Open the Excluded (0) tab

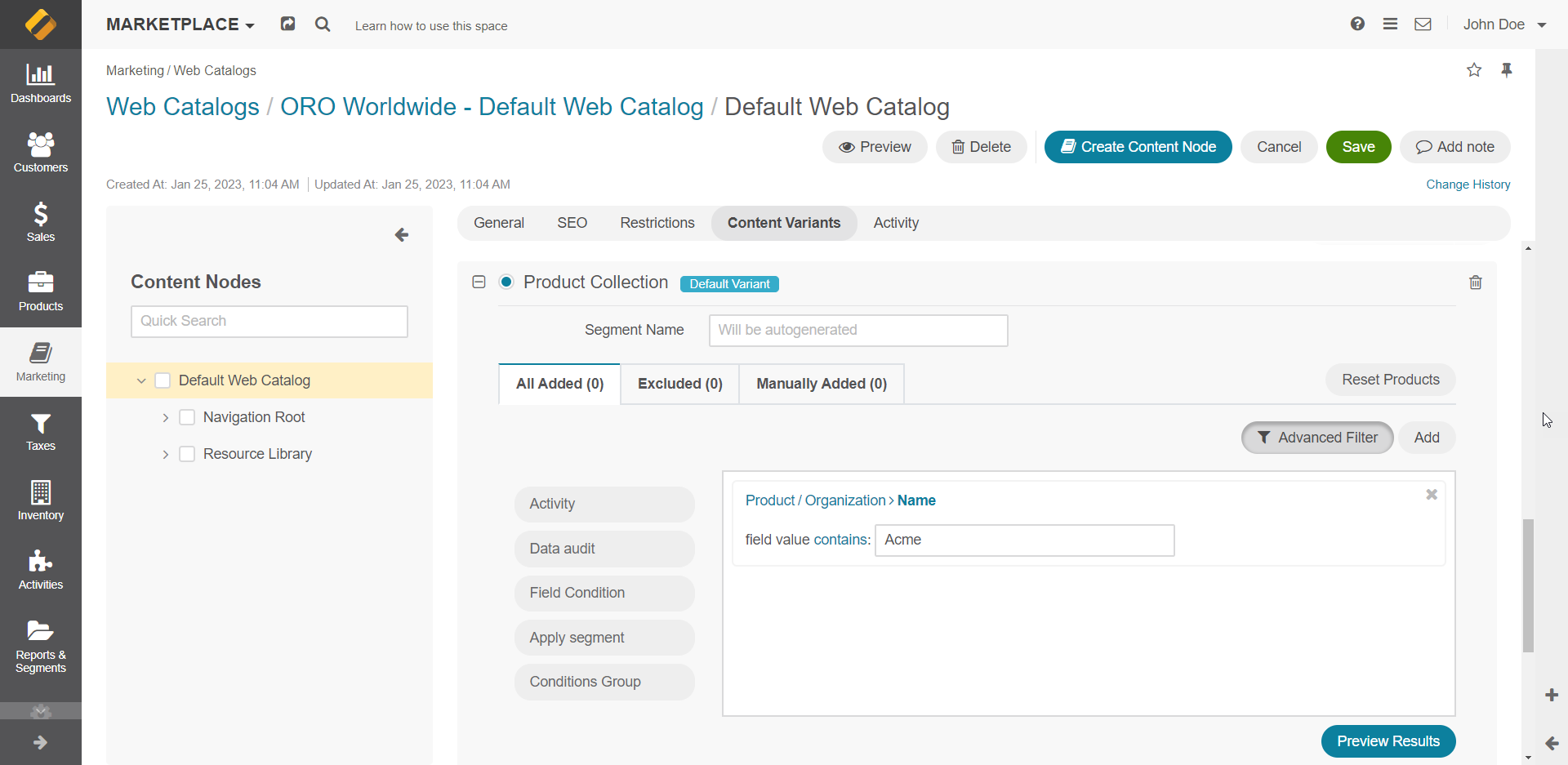click(680, 384)
